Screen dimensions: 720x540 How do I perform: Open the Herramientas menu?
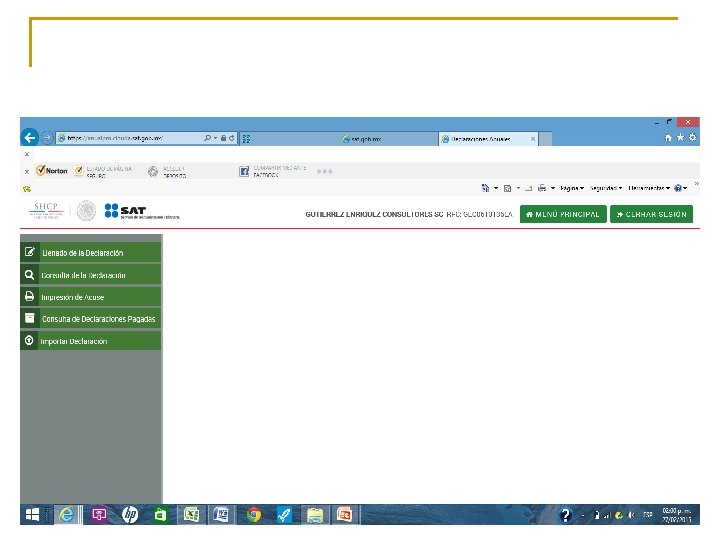[x=649, y=188]
